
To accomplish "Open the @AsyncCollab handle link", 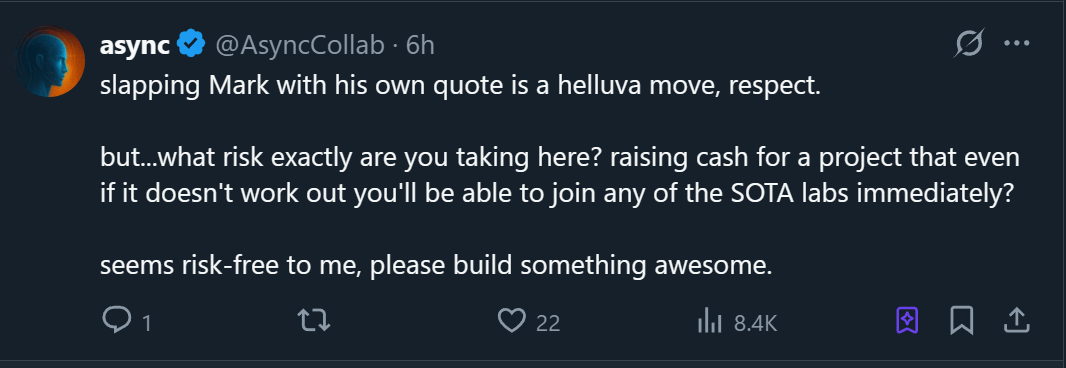I will click(299, 46).
